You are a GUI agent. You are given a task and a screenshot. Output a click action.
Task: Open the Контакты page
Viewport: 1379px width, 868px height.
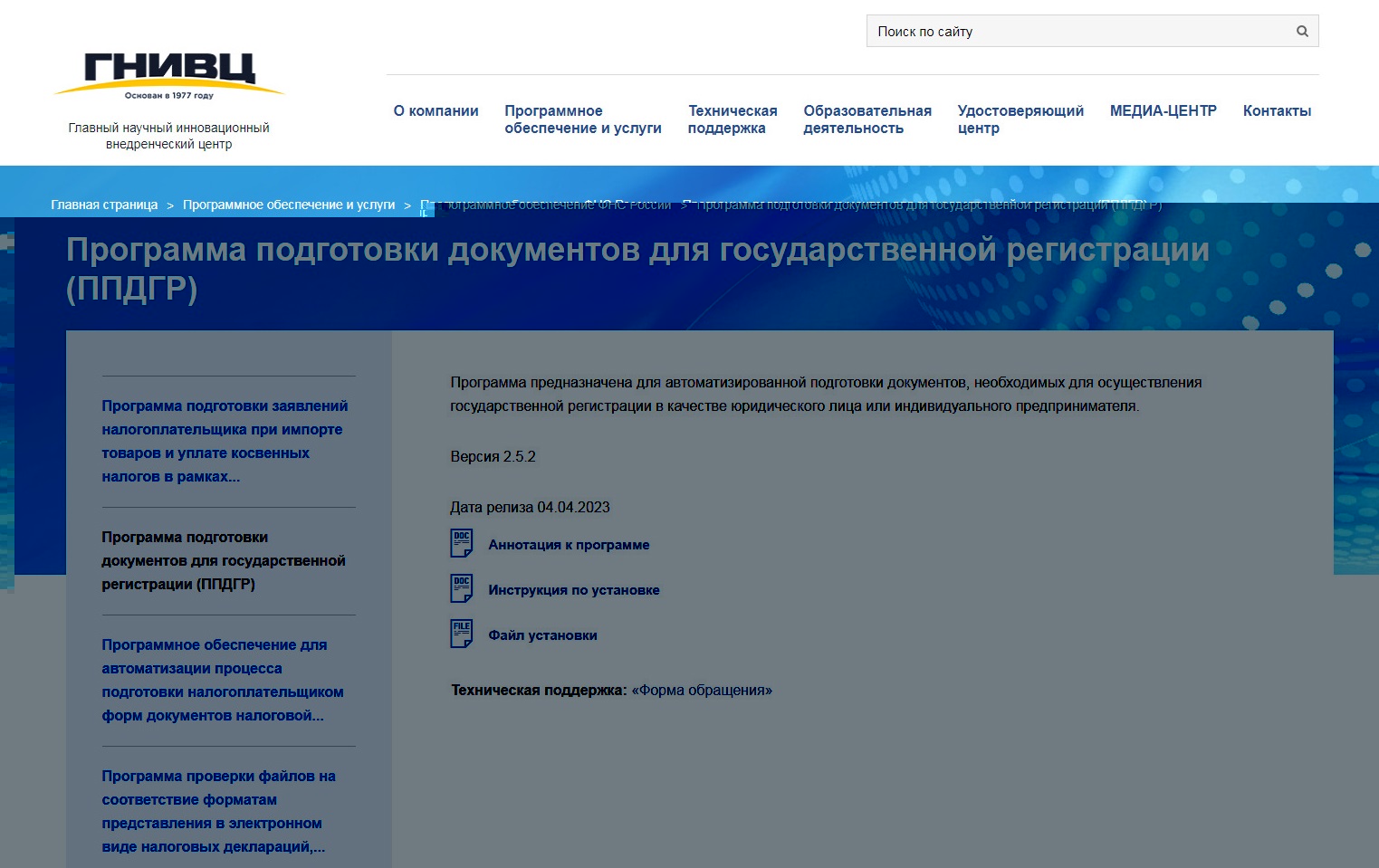point(1277,110)
